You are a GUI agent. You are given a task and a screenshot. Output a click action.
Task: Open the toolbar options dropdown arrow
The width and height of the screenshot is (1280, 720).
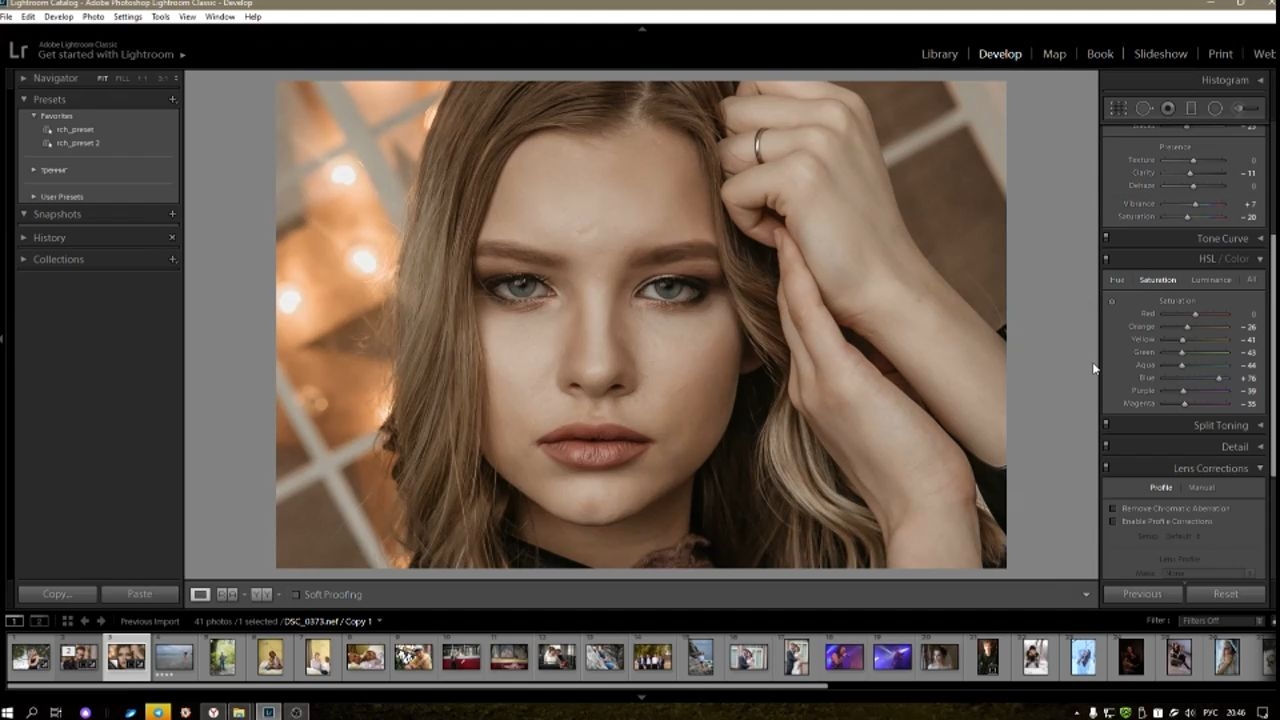[1086, 595]
